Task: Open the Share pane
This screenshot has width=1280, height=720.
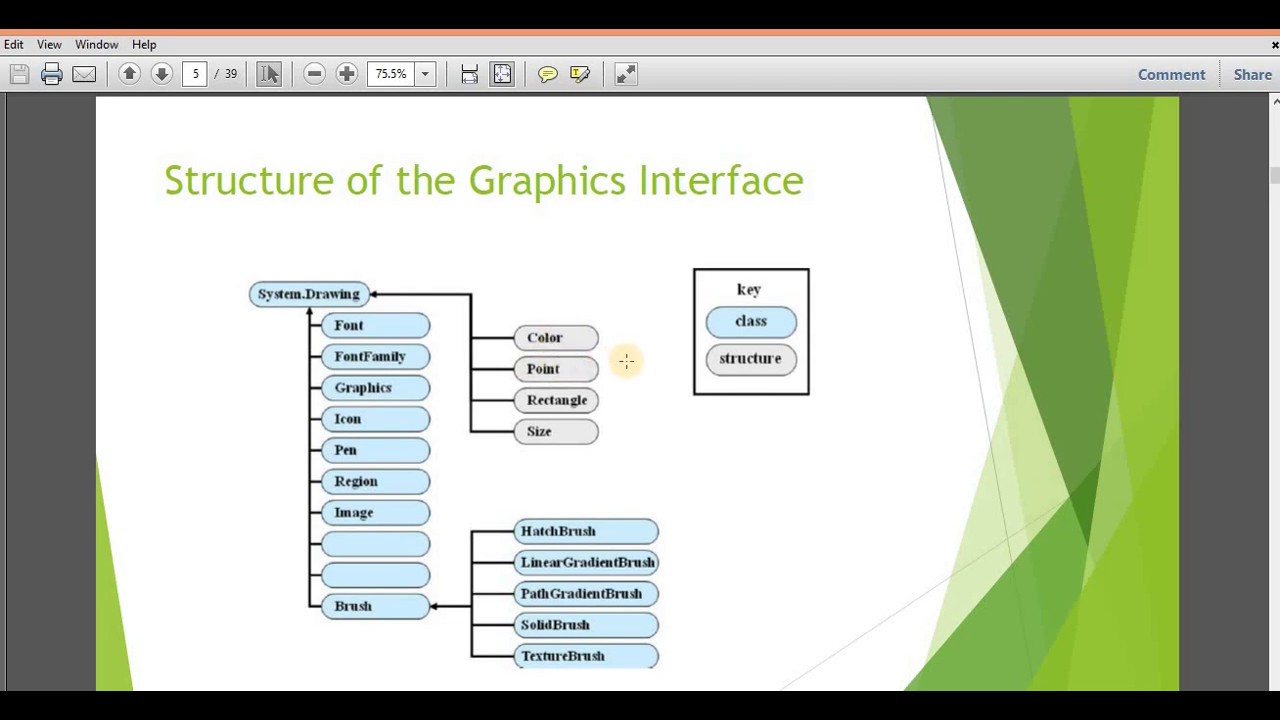Action: (x=1252, y=74)
